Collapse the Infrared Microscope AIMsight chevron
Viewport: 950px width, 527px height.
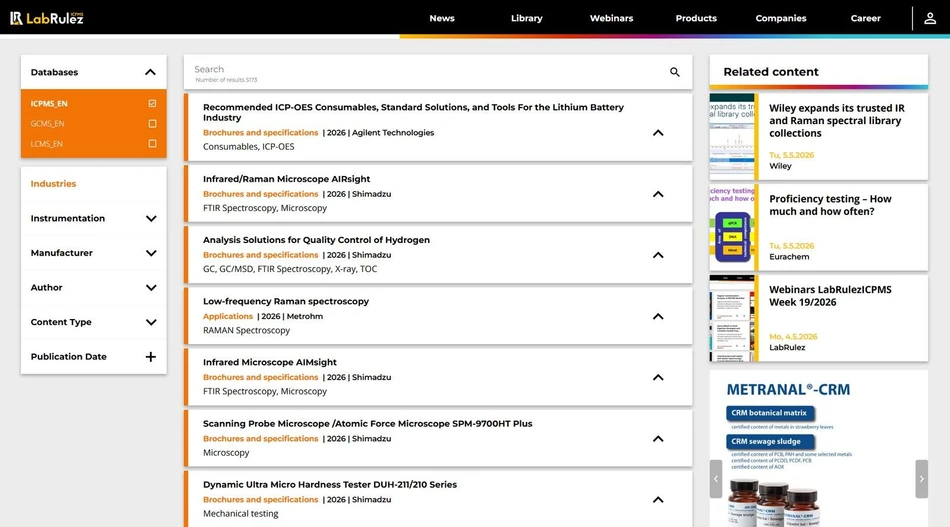click(658, 377)
